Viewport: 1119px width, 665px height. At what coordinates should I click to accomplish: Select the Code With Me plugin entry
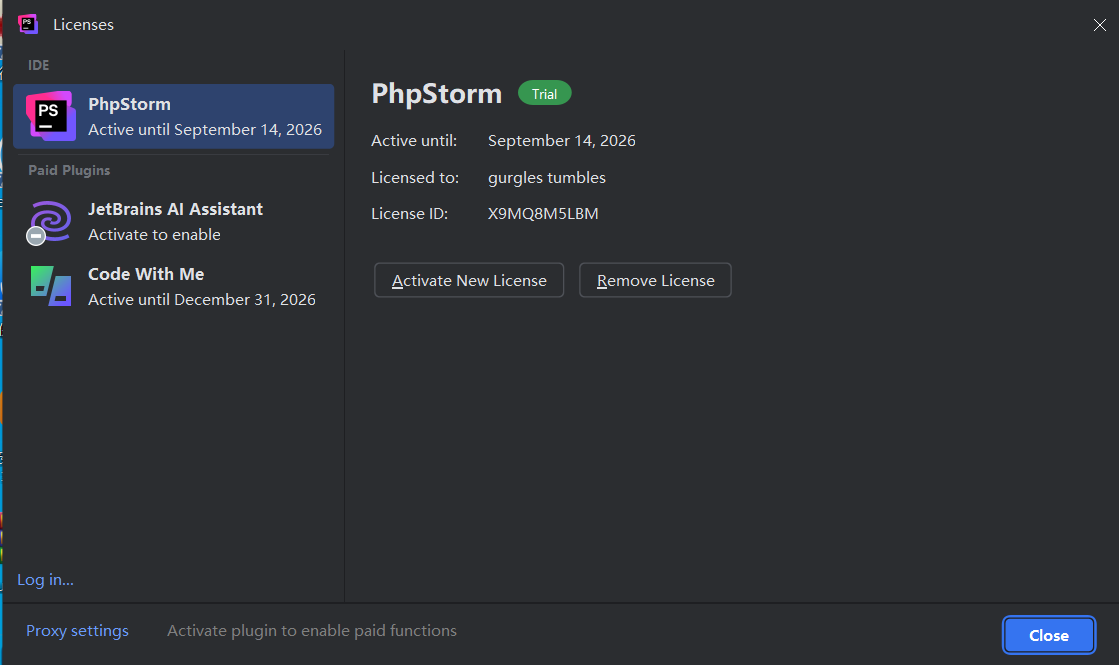point(173,286)
